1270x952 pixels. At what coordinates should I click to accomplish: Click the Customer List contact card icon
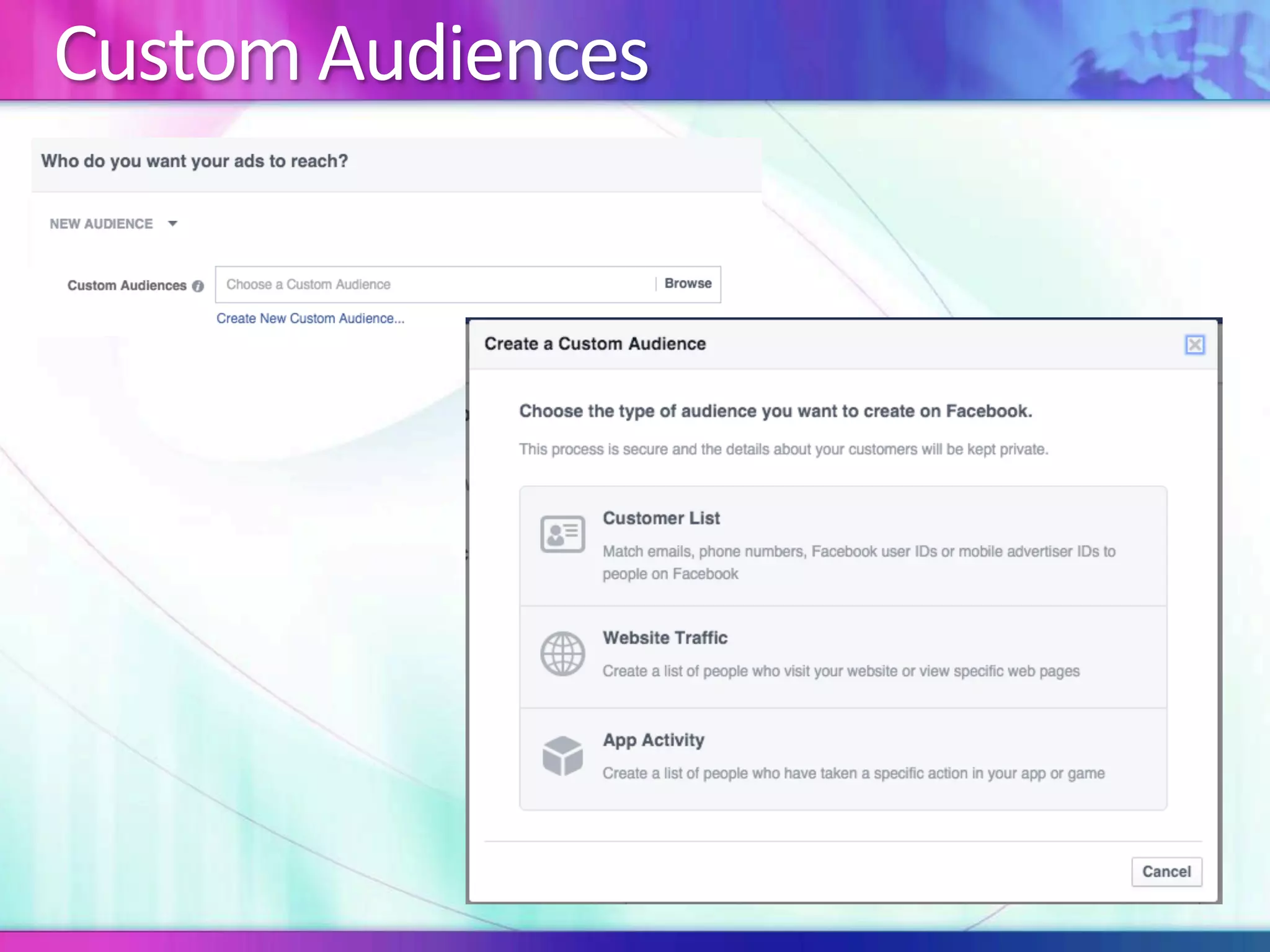(562, 534)
